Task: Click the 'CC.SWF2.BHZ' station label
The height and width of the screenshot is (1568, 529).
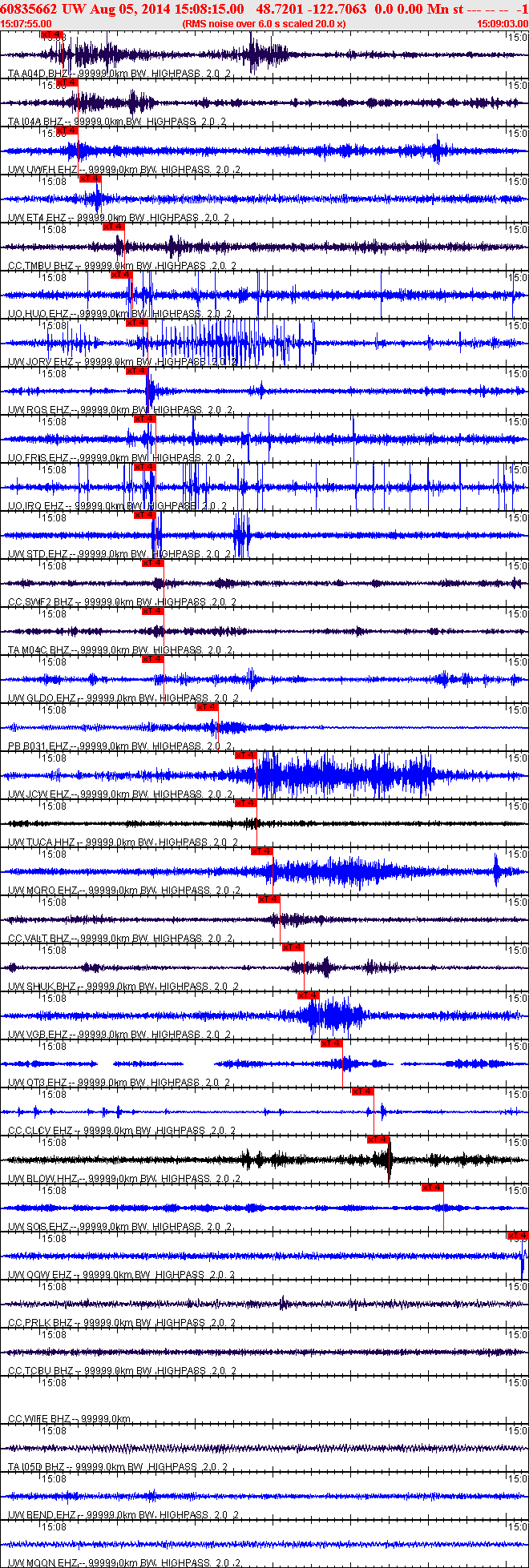Action: pyautogui.click(x=40, y=602)
